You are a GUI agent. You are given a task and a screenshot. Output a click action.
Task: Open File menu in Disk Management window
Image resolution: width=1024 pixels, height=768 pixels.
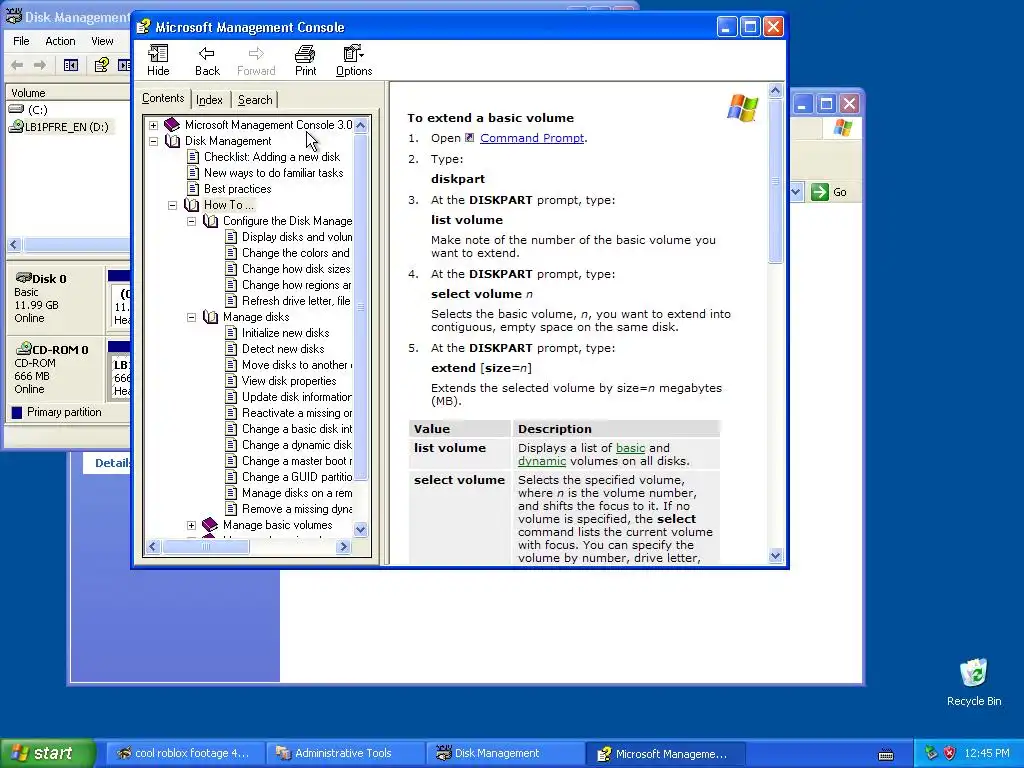22,41
